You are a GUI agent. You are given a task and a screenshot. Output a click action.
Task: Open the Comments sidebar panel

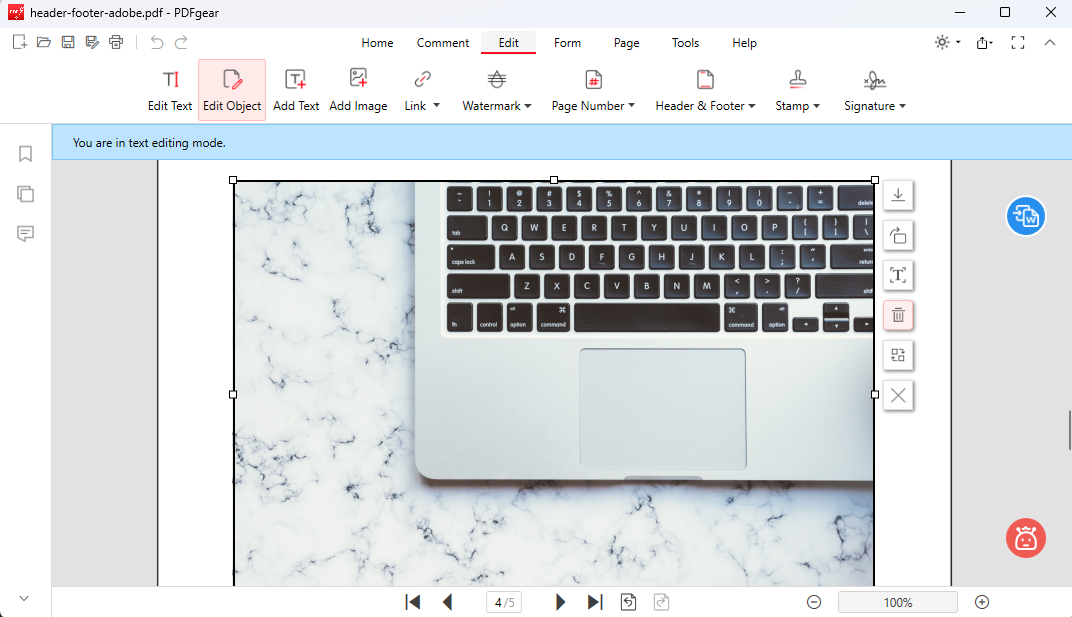tap(25, 233)
